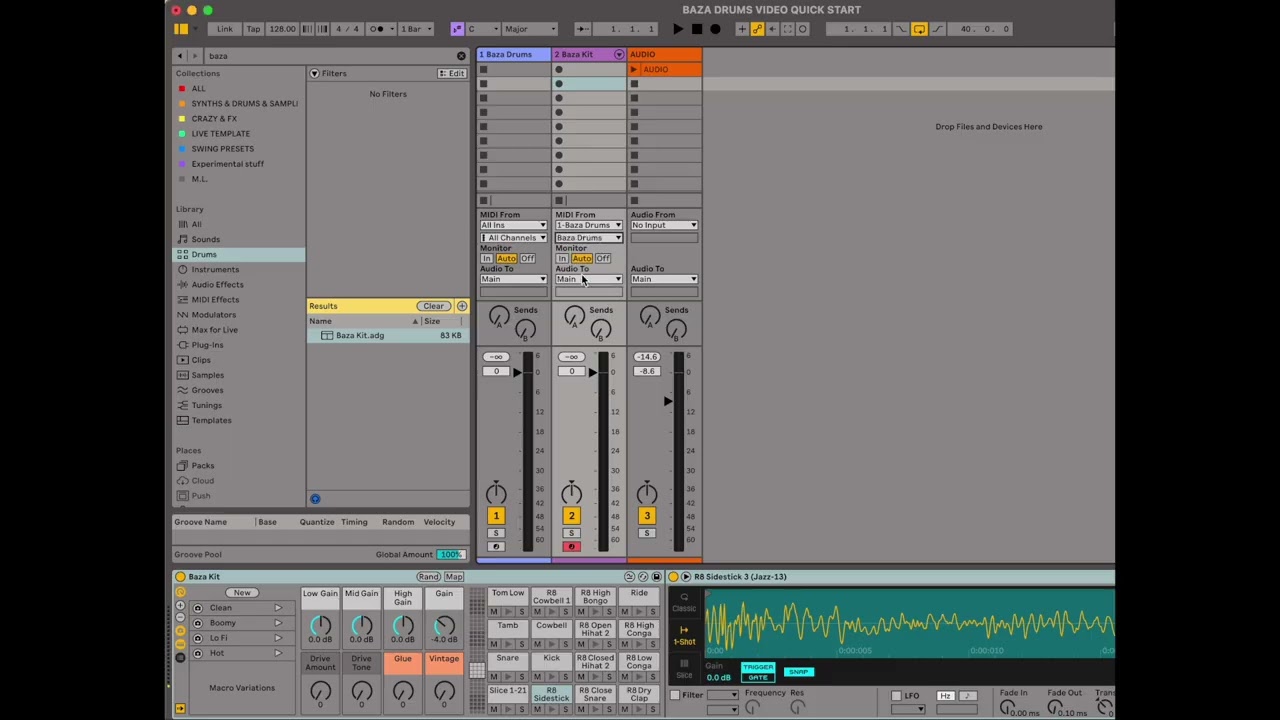Clear the browser search results
This screenshot has width=1280, height=720.
(x=433, y=306)
